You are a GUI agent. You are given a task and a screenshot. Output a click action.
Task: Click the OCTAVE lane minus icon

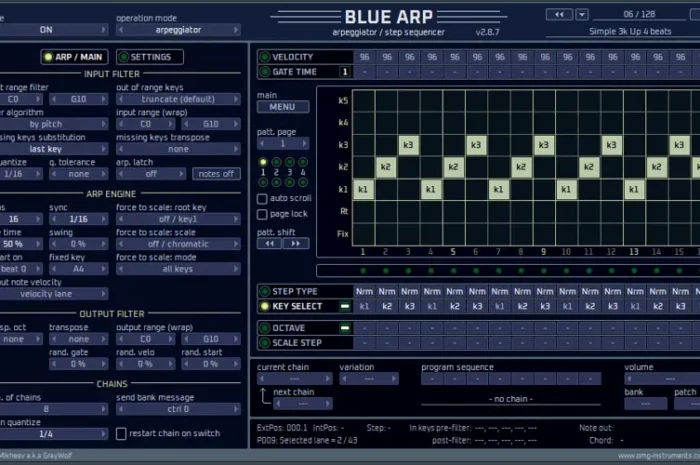pos(345,328)
